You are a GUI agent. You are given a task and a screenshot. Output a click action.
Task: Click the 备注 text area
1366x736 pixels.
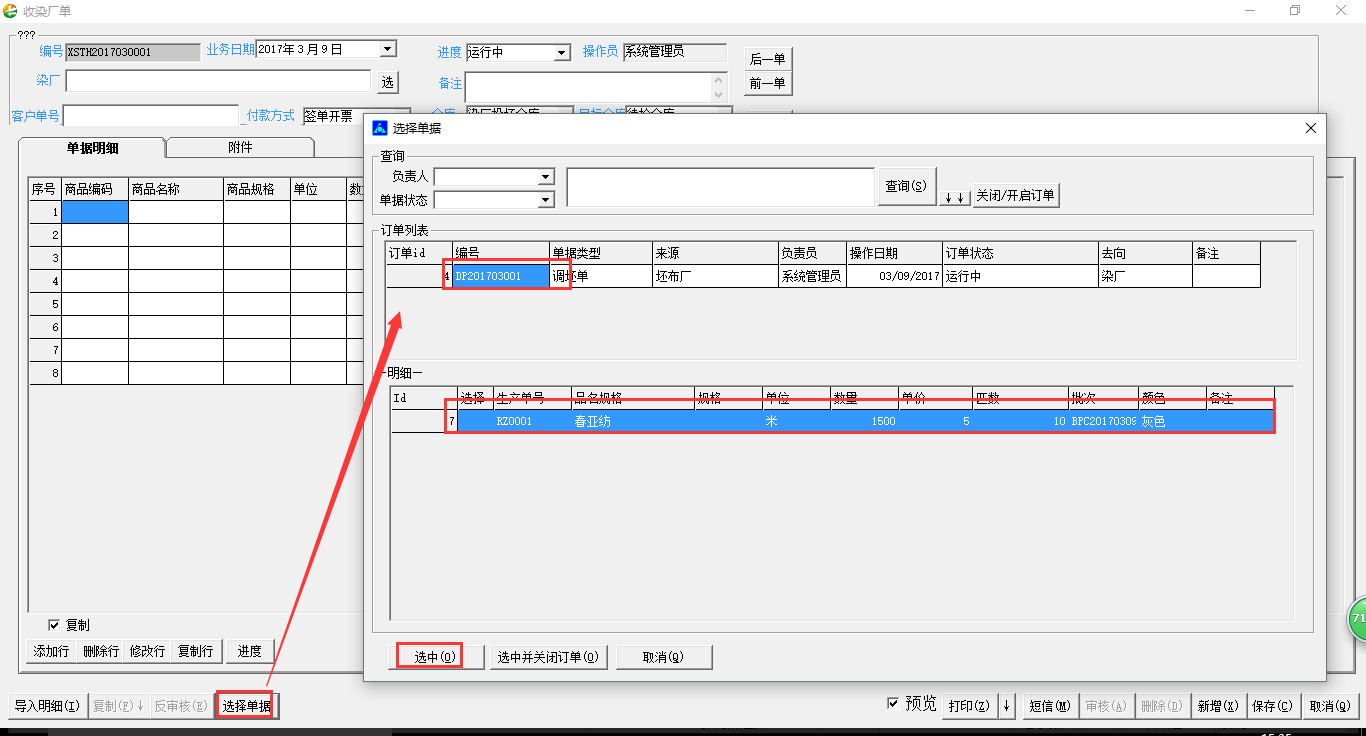pos(590,86)
